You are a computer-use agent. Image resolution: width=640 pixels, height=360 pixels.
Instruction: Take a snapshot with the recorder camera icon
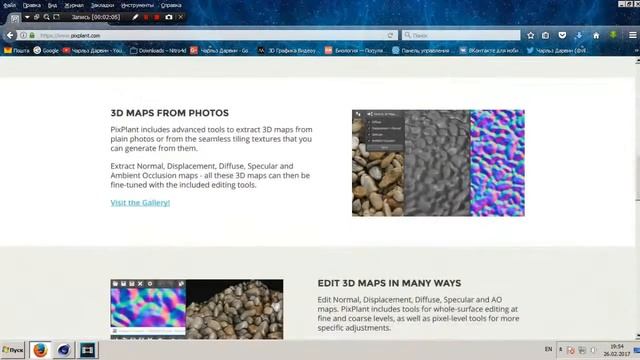(169, 17)
